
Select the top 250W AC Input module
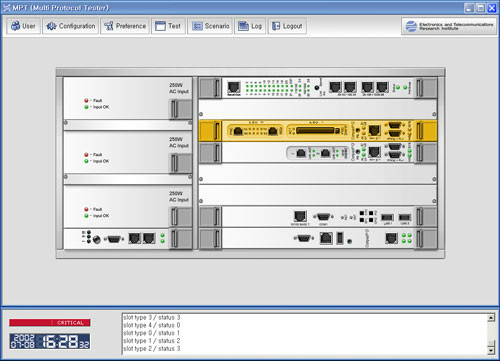pyautogui.click(x=128, y=98)
